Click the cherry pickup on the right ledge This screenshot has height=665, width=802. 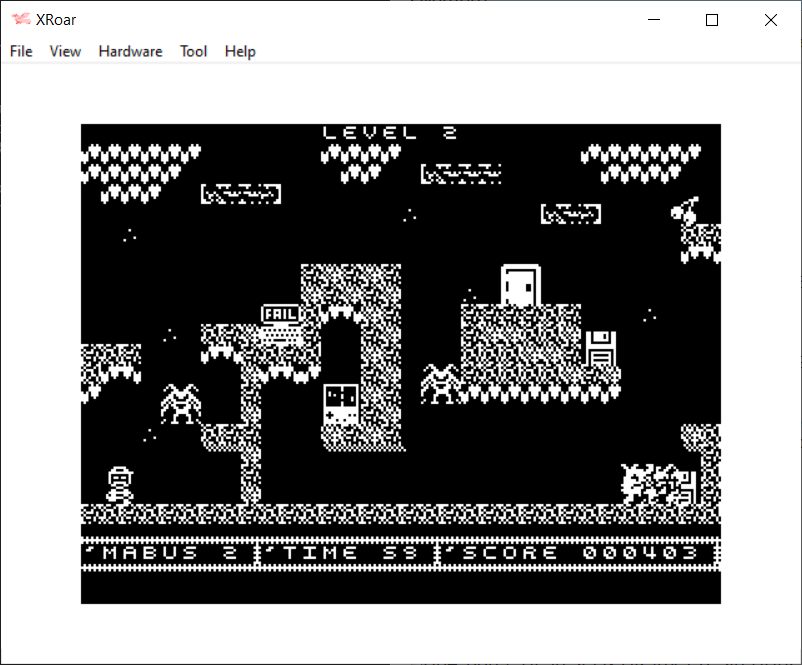pyautogui.click(x=686, y=210)
